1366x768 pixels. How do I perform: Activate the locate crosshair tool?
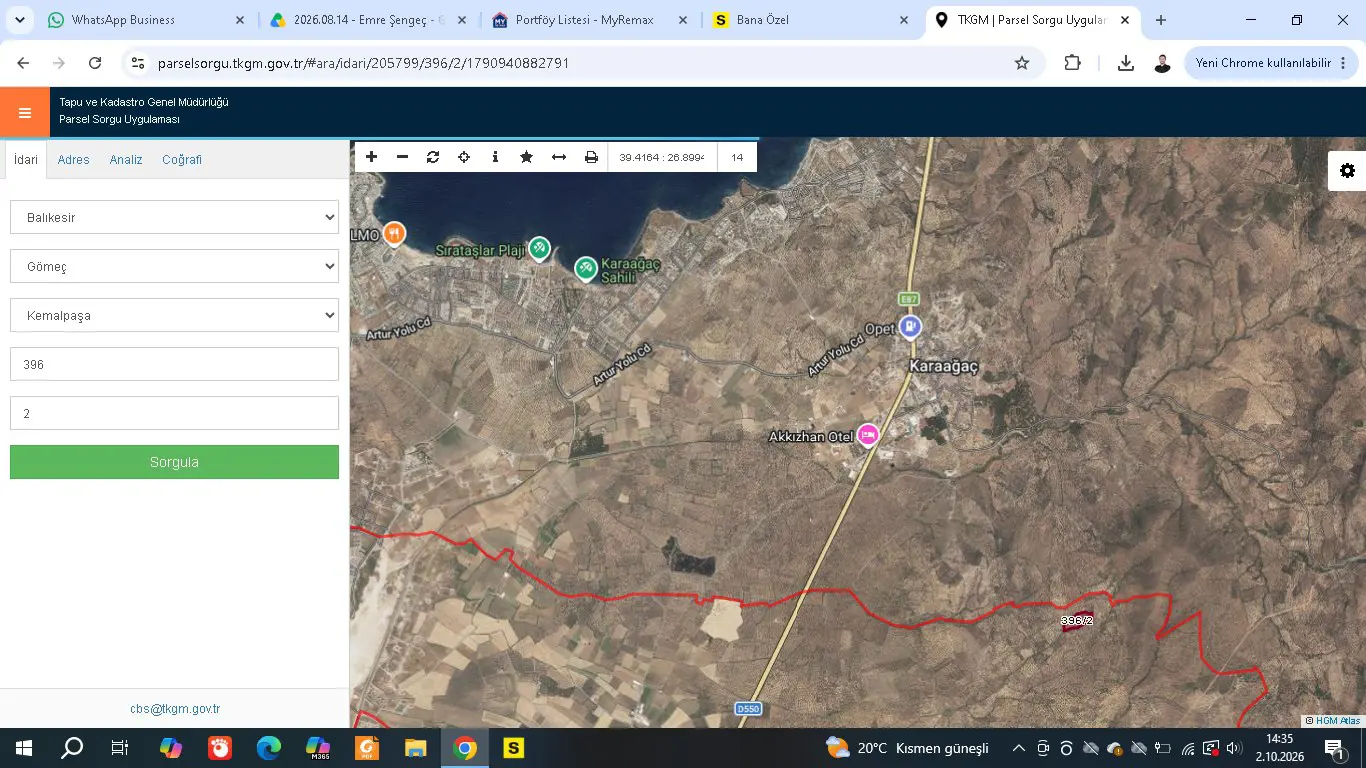464,157
